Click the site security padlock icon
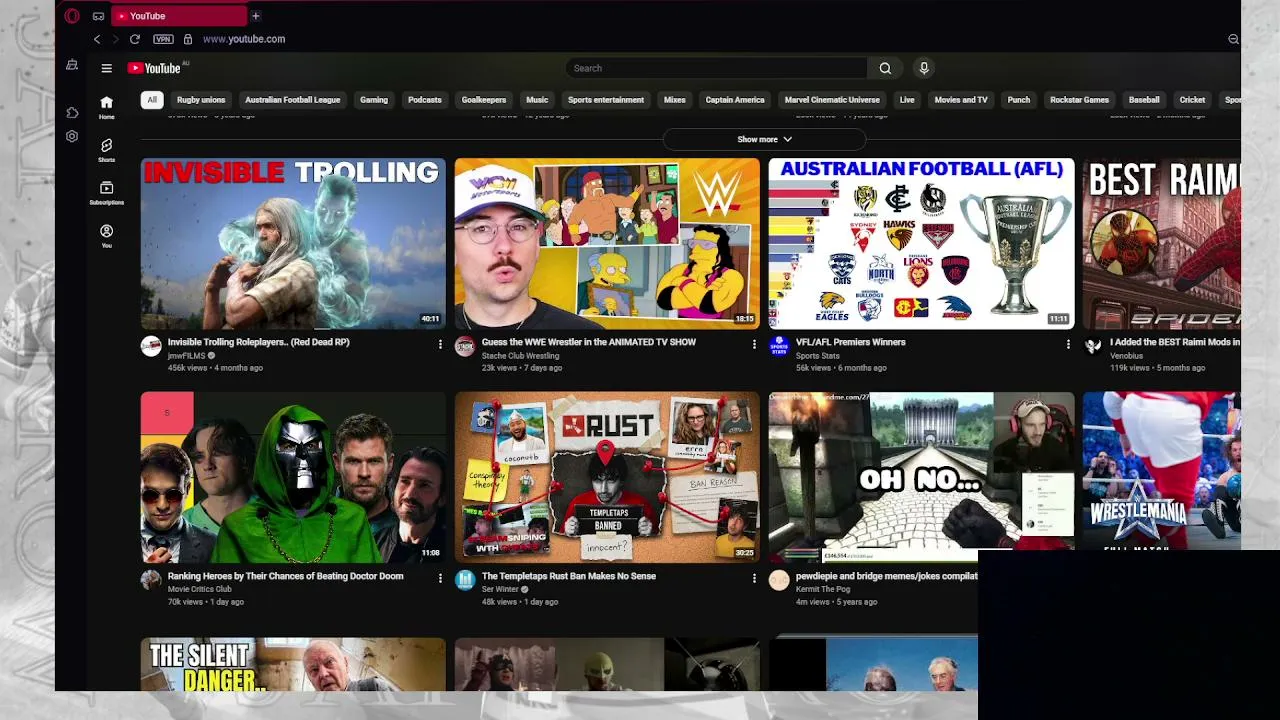1280x720 pixels. pos(188,39)
